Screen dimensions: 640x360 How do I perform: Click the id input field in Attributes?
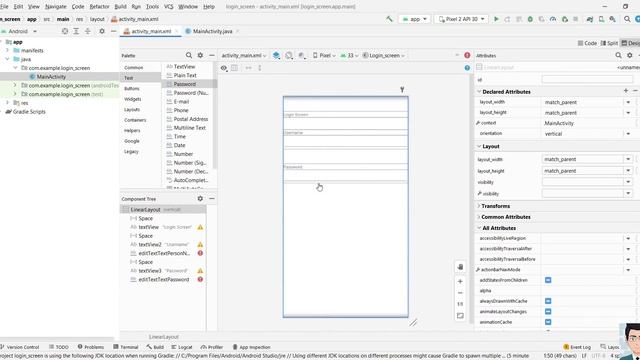[587, 80]
